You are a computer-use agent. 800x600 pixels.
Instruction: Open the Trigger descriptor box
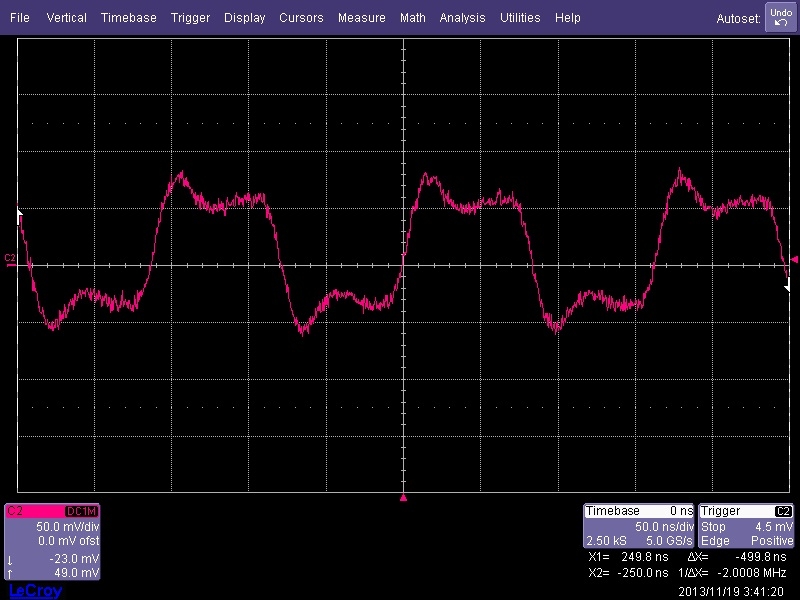(747, 526)
